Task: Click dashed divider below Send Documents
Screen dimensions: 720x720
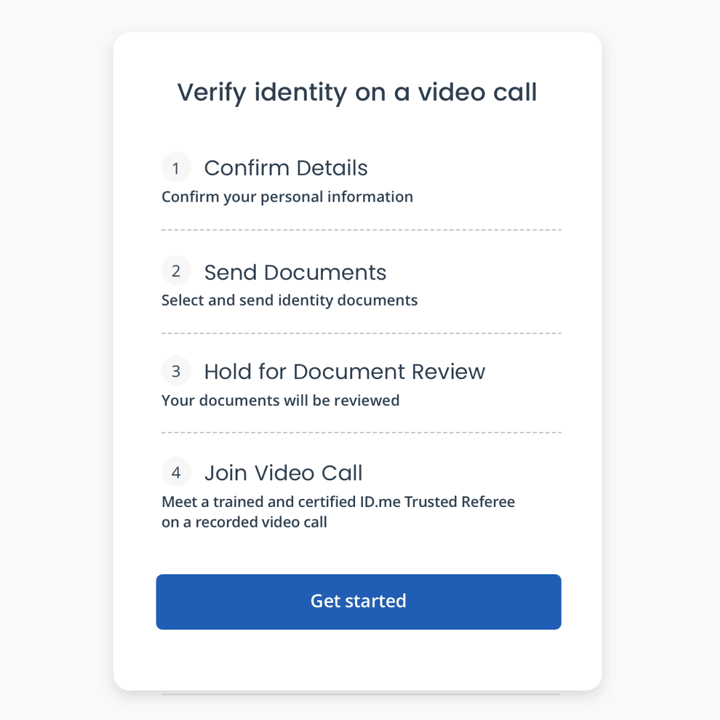Action: click(x=361, y=333)
